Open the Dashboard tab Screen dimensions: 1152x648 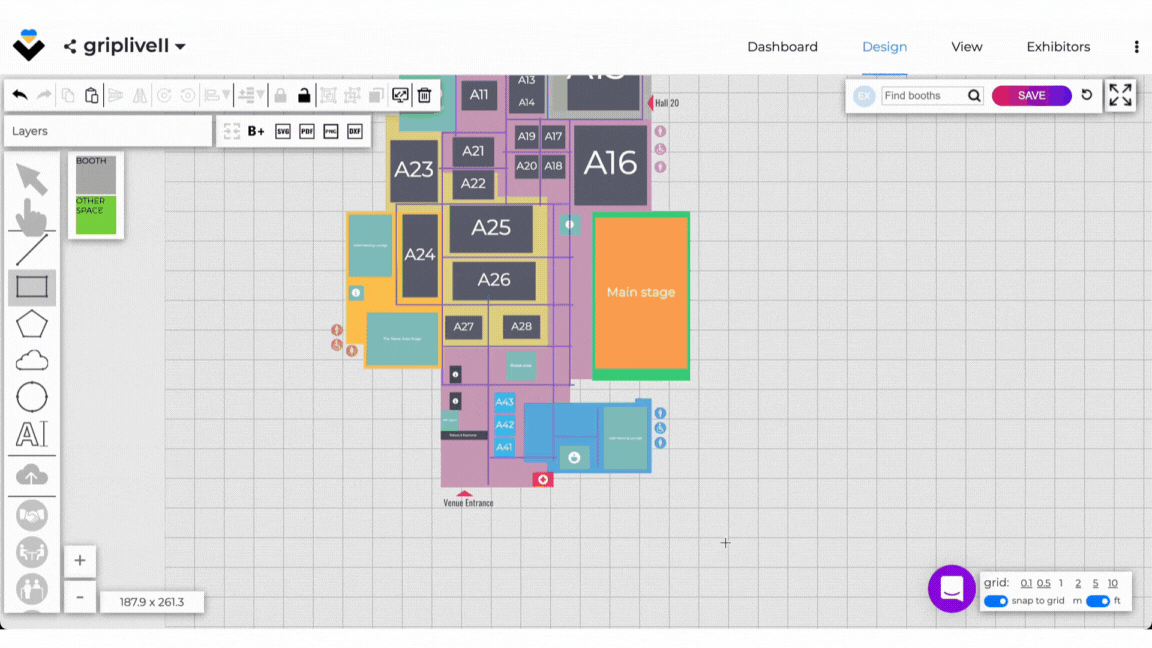(x=782, y=47)
